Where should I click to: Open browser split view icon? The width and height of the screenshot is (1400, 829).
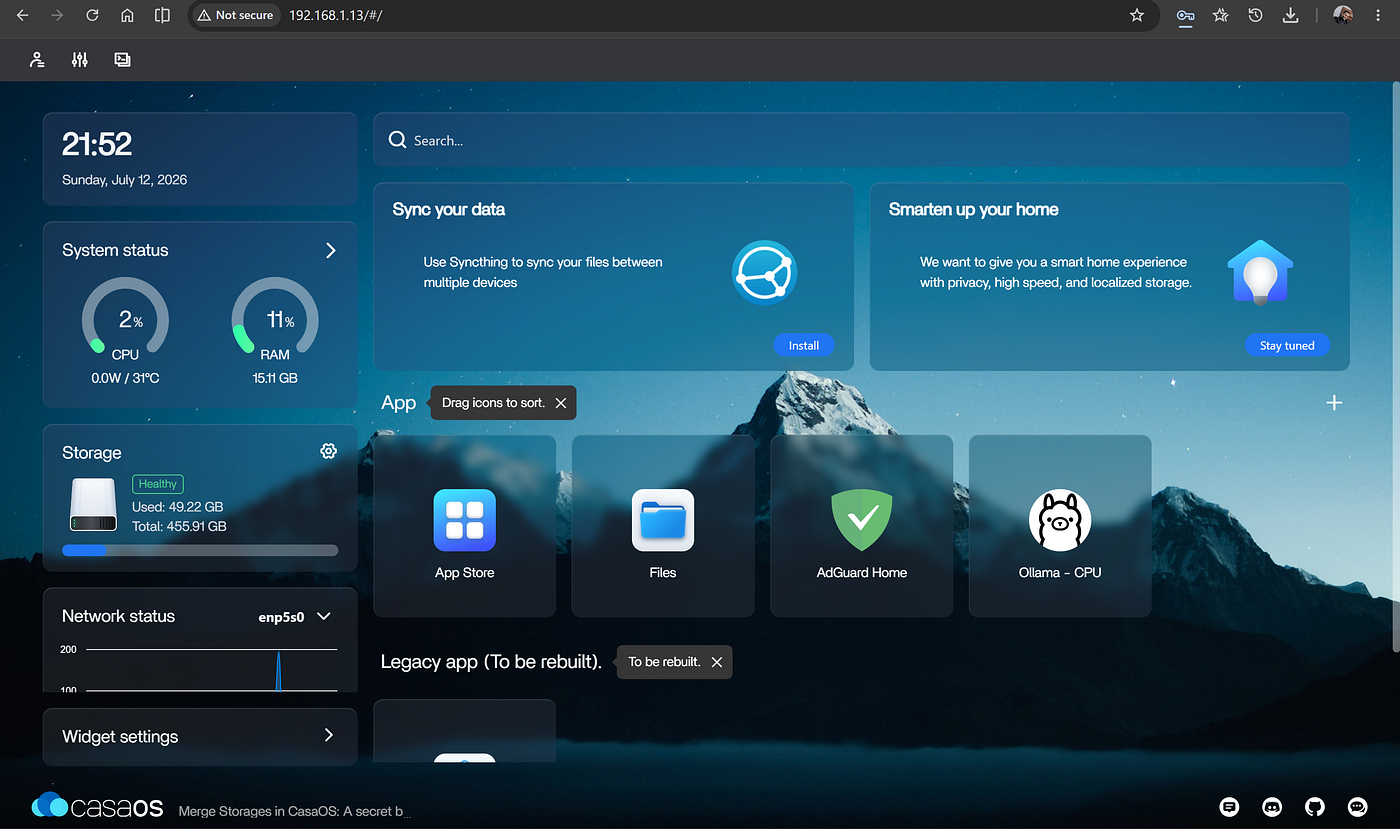162,15
